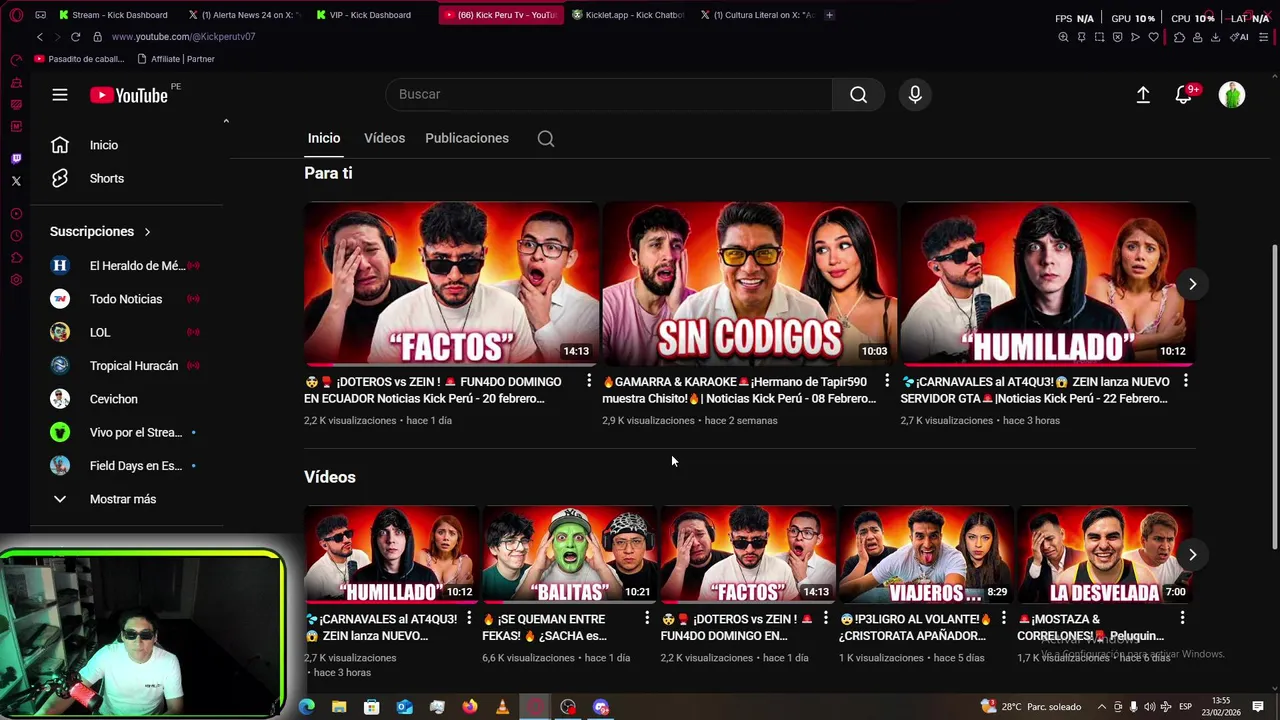
Task: Switch to the Publicaciones channel tab
Action: coord(467,138)
